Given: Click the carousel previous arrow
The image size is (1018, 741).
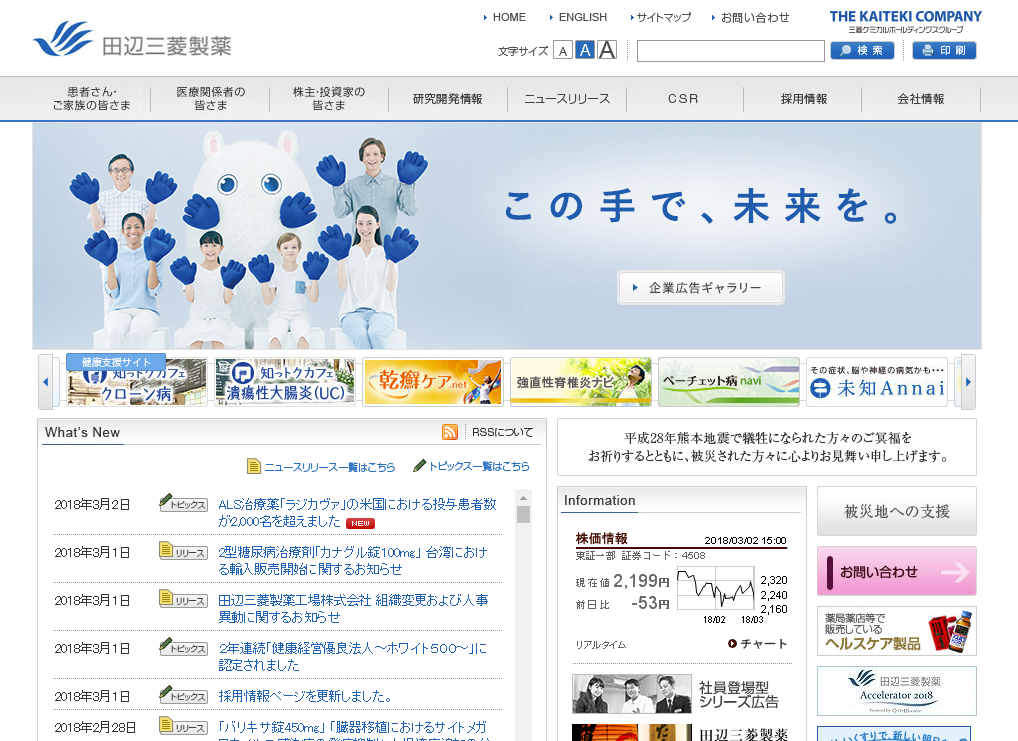Looking at the screenshot, I should click(x=45, y=382).
